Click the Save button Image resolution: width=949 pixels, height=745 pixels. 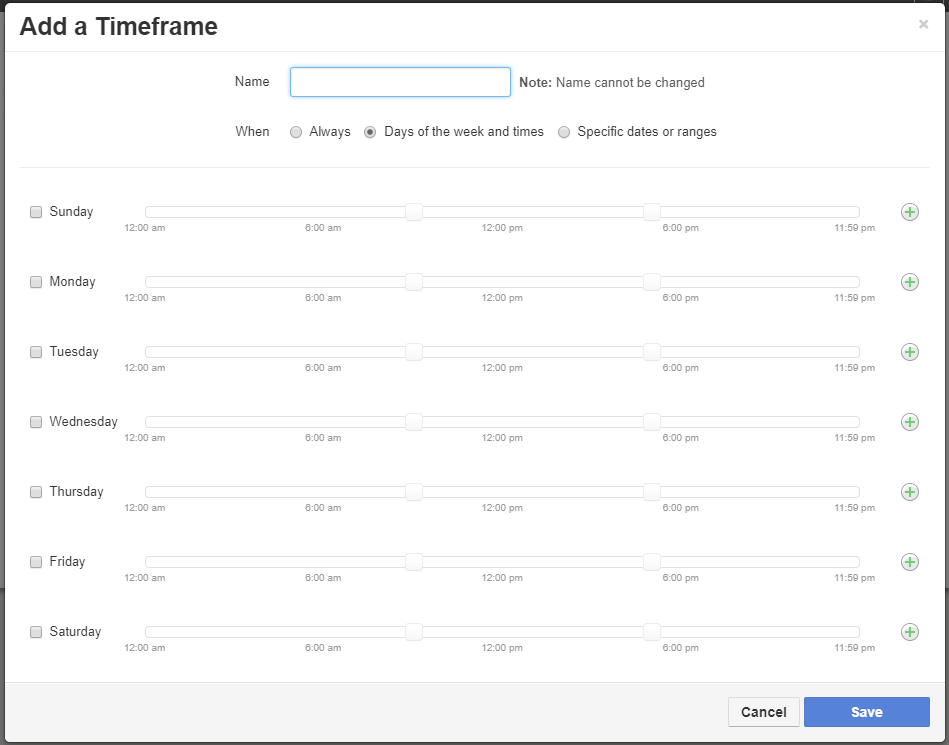click(866, 712)
